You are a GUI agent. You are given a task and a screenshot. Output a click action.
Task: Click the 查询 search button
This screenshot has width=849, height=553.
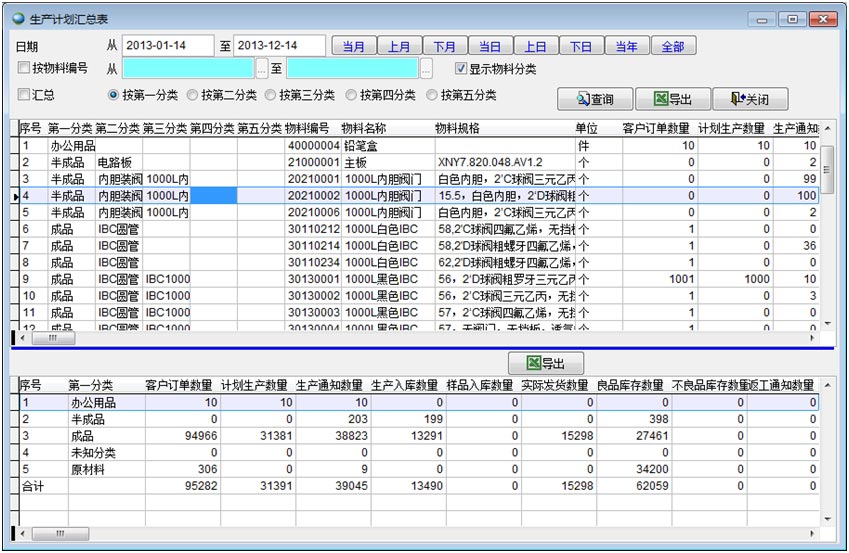(593, 99)
